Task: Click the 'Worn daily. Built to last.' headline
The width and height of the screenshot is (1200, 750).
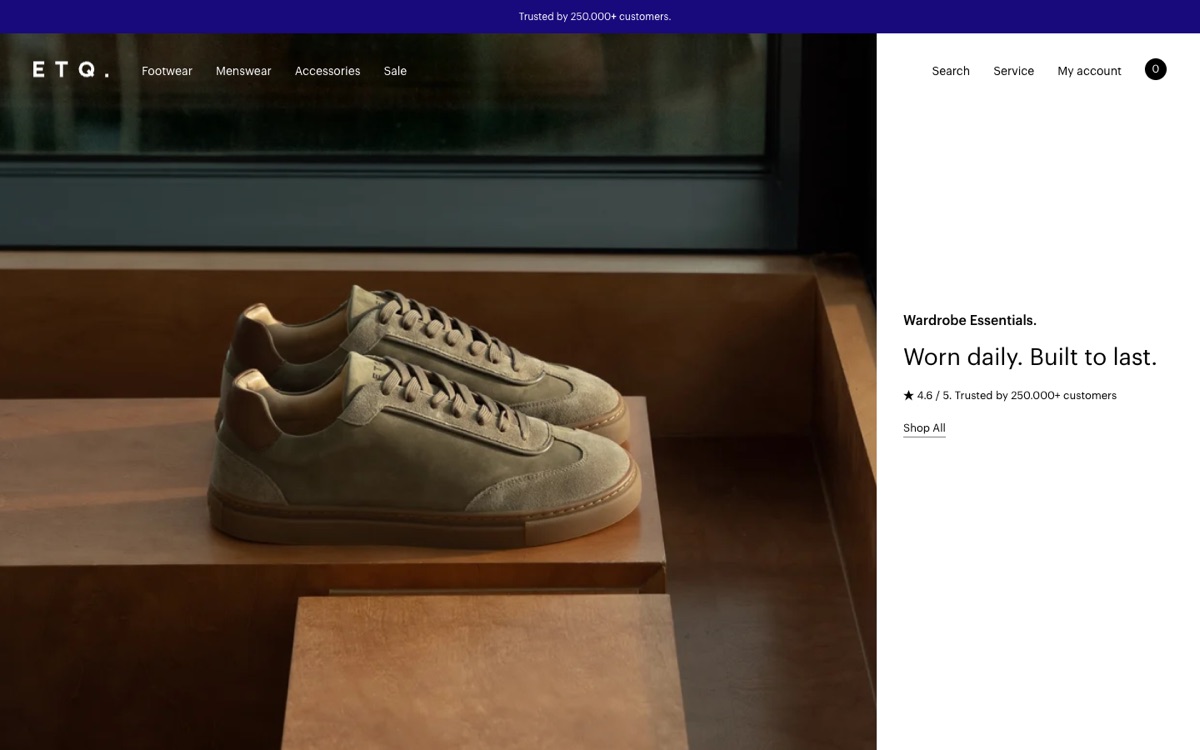Action: pyautogui.click(x=1030, y=357)
